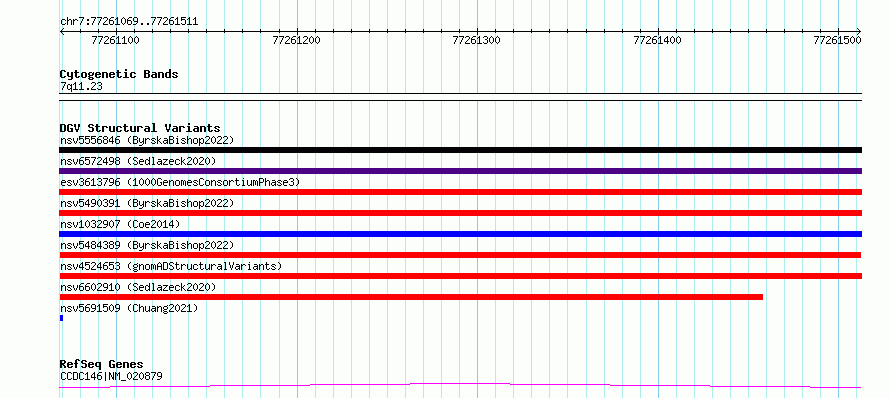Select the red nsv5484389 variant bar

[460, 255]
